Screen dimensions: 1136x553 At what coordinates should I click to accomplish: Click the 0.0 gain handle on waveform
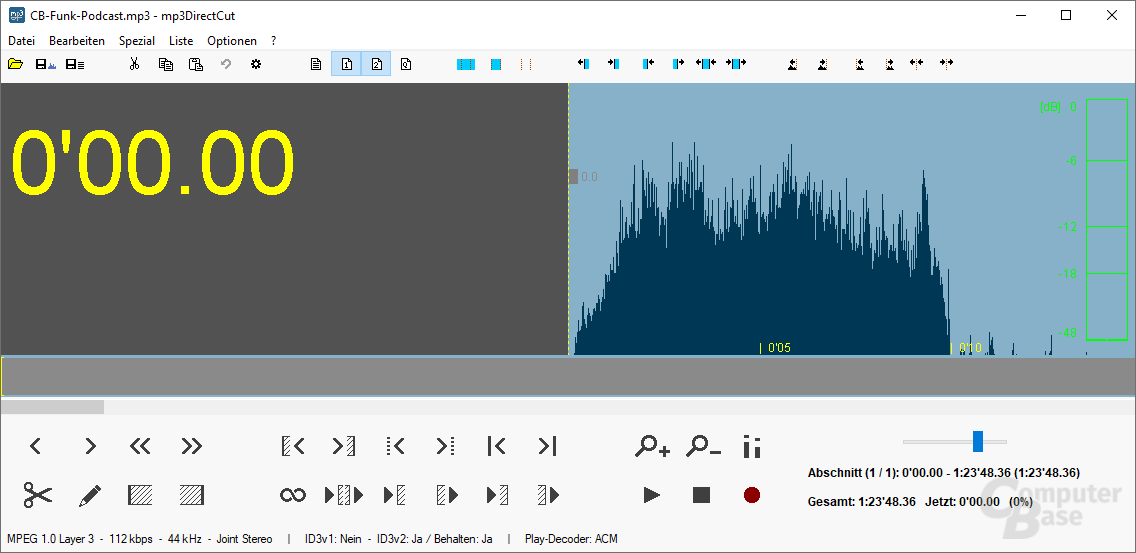(573, 176)
